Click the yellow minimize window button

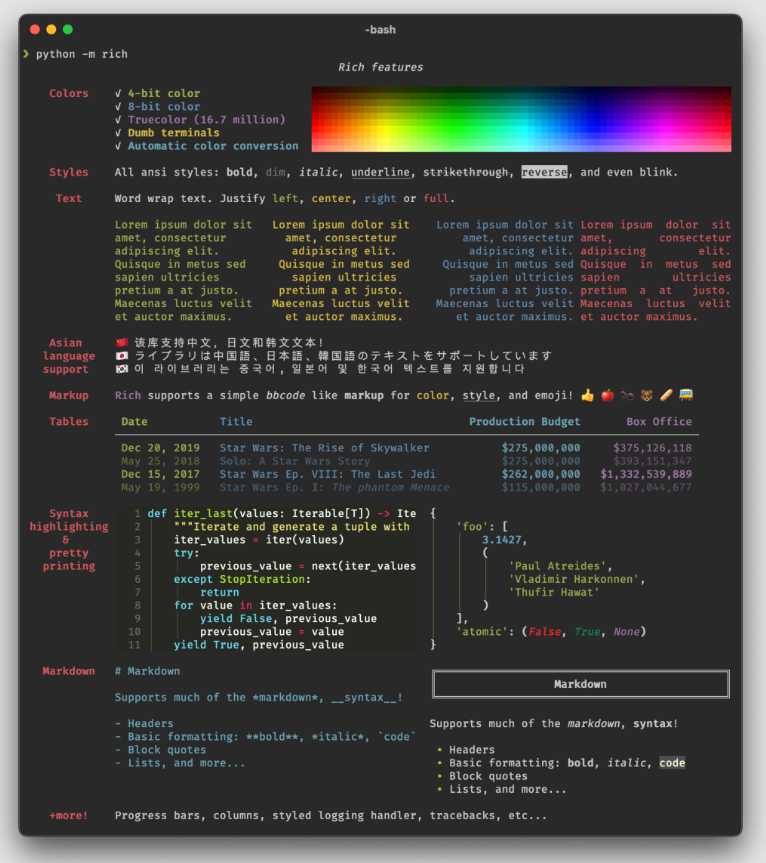51,29
